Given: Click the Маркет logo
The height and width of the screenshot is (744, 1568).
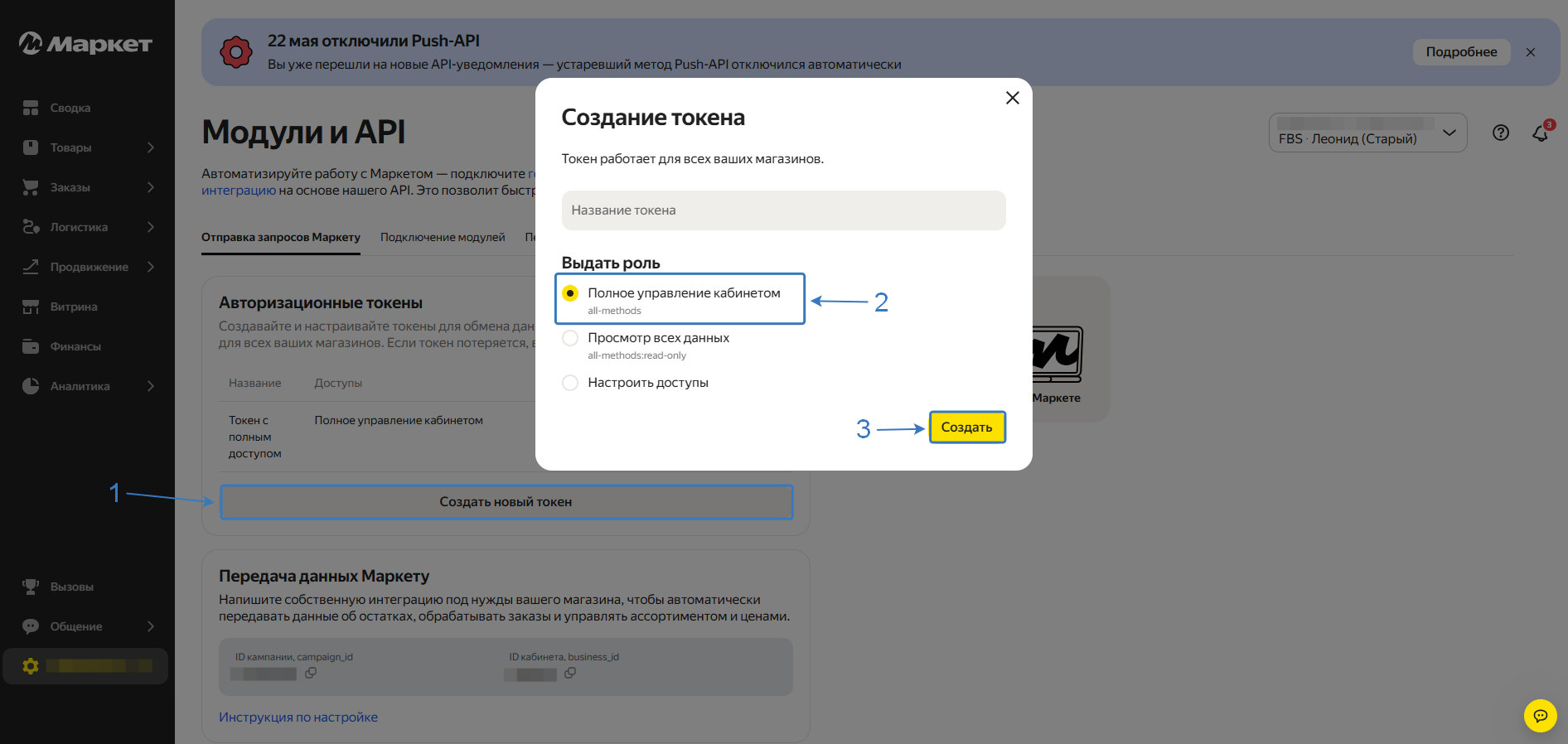Looking at the screenshot, I should tap(85, 43).
